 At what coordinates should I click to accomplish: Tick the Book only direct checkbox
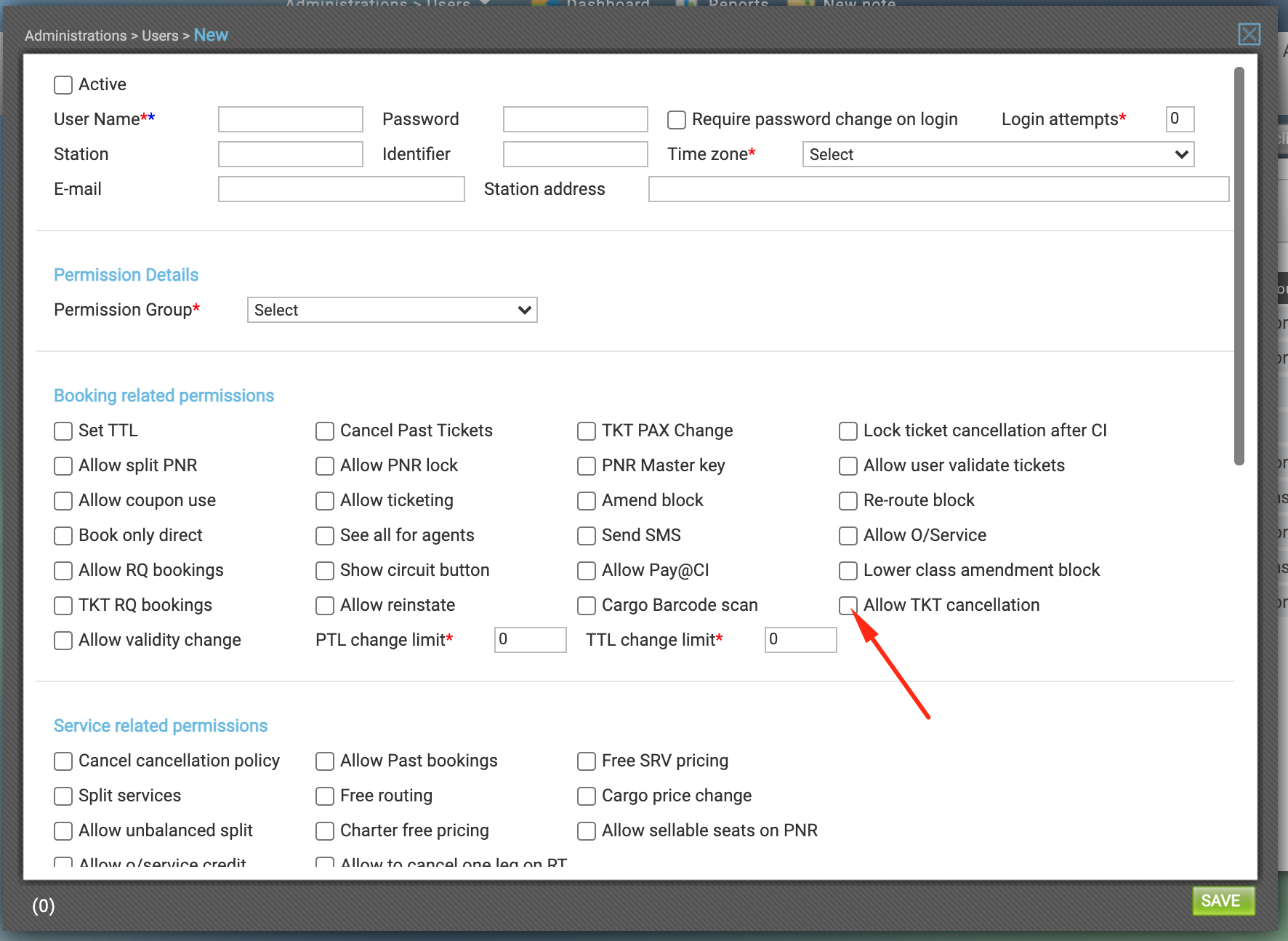click(x=63, y=536)
